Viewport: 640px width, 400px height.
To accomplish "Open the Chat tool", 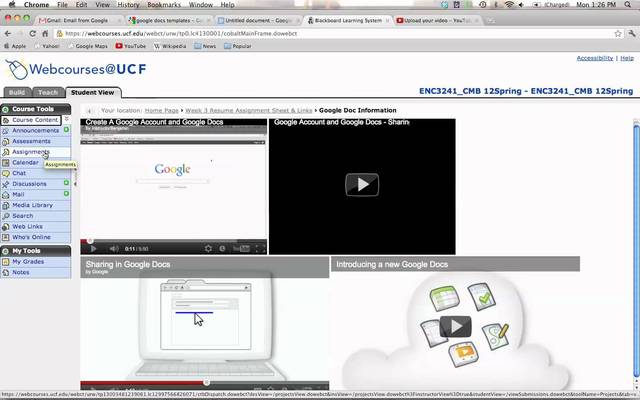I will [19, 173].
